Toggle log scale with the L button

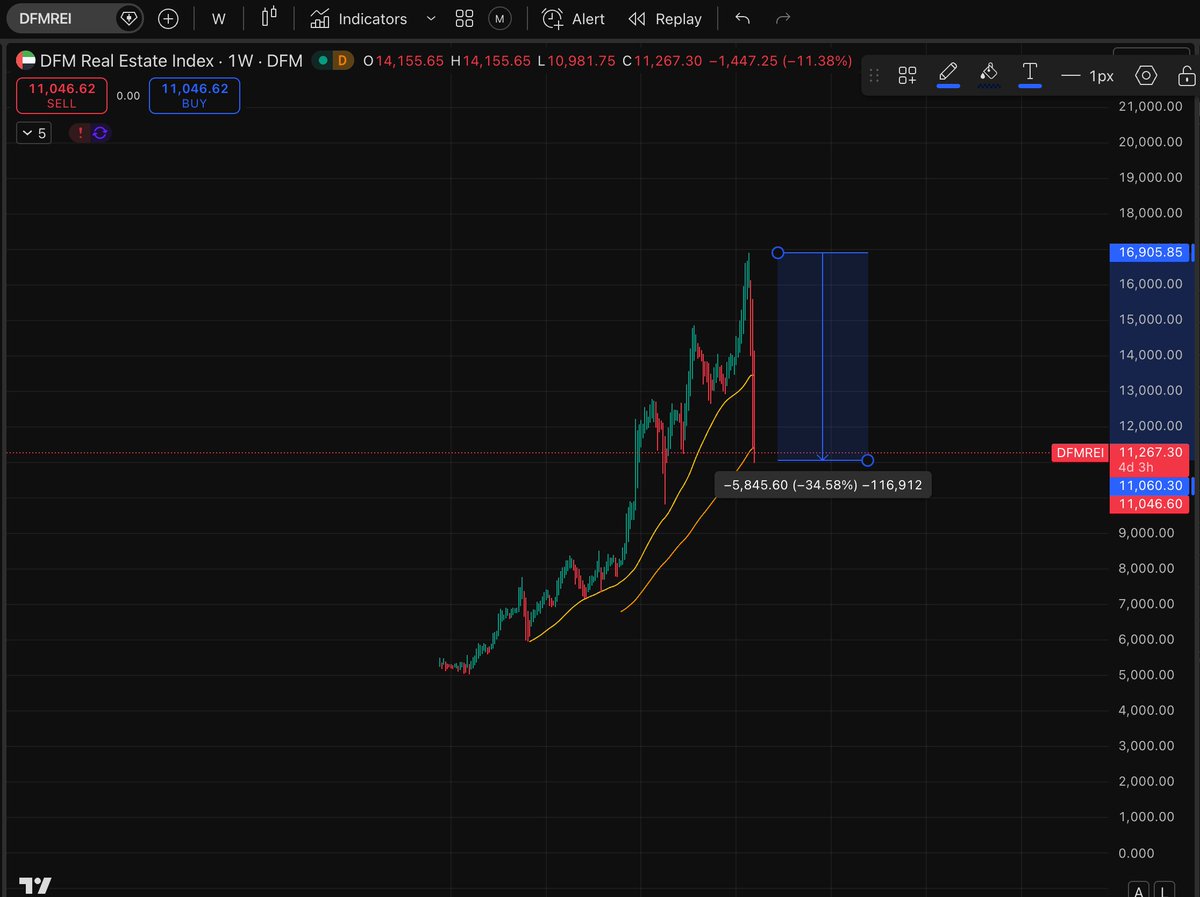point(1164,889)
